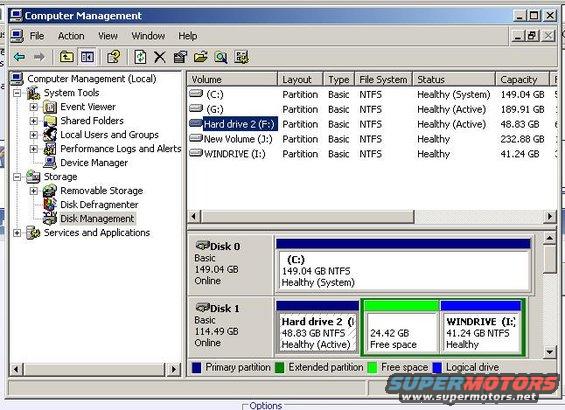The height and width of the screenshot is (410, 565).
Task: Collapse the System Tools tree node
Action: [17, 93]
